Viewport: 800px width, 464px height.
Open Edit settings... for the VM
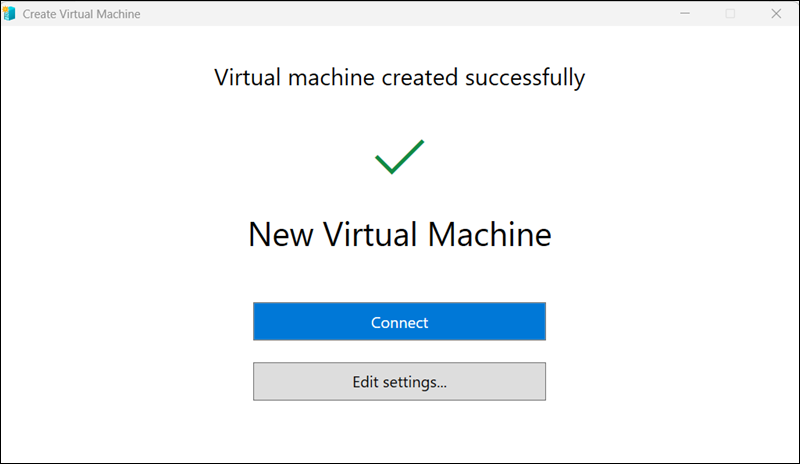[399, 381]
